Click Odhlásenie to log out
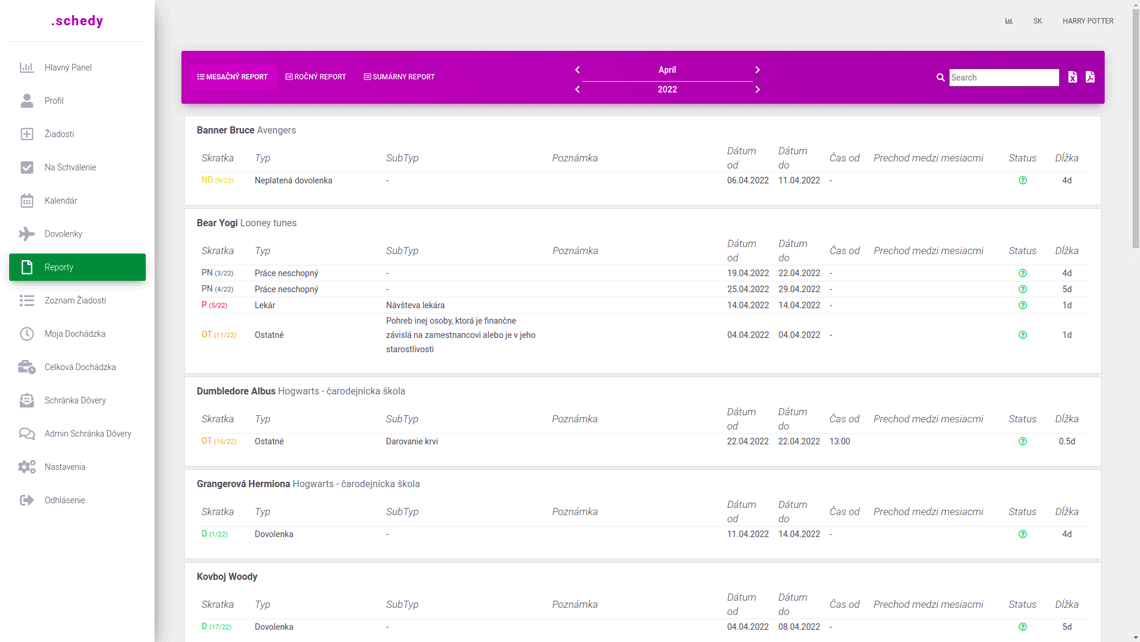 pyautogui.click(x=64, y=500)
